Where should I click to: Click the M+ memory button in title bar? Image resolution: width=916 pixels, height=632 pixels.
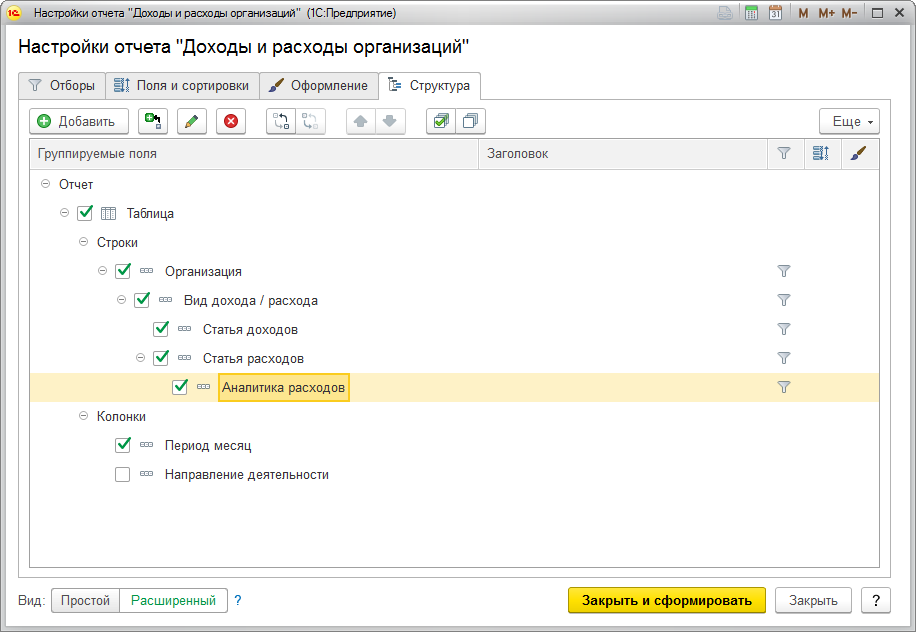[x=826, y=13]
